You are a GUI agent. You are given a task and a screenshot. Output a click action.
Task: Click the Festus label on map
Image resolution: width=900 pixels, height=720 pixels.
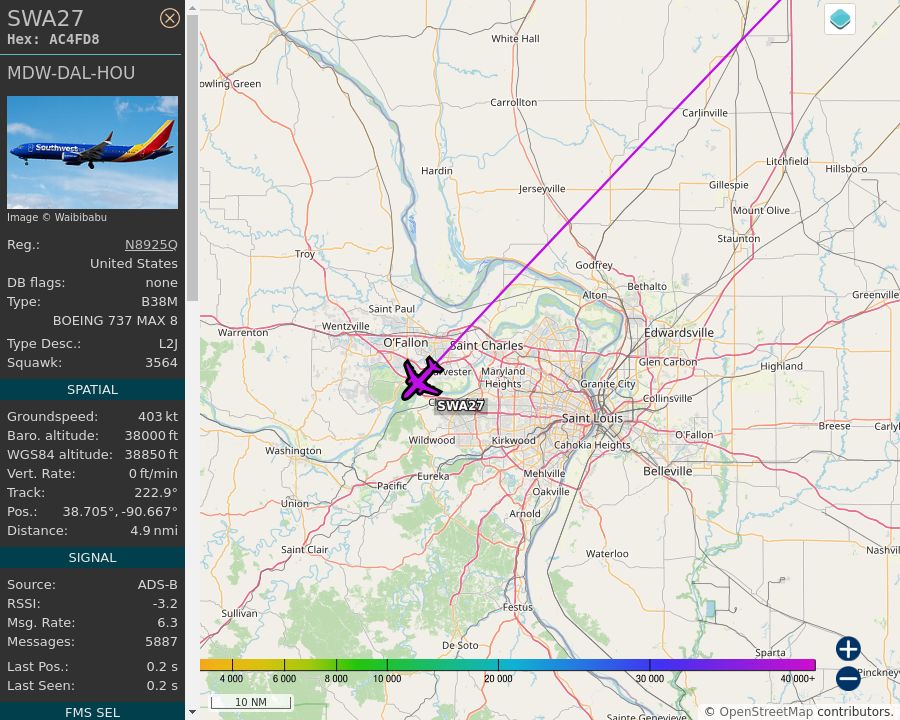pyautogui.click(x=518, y=607)
